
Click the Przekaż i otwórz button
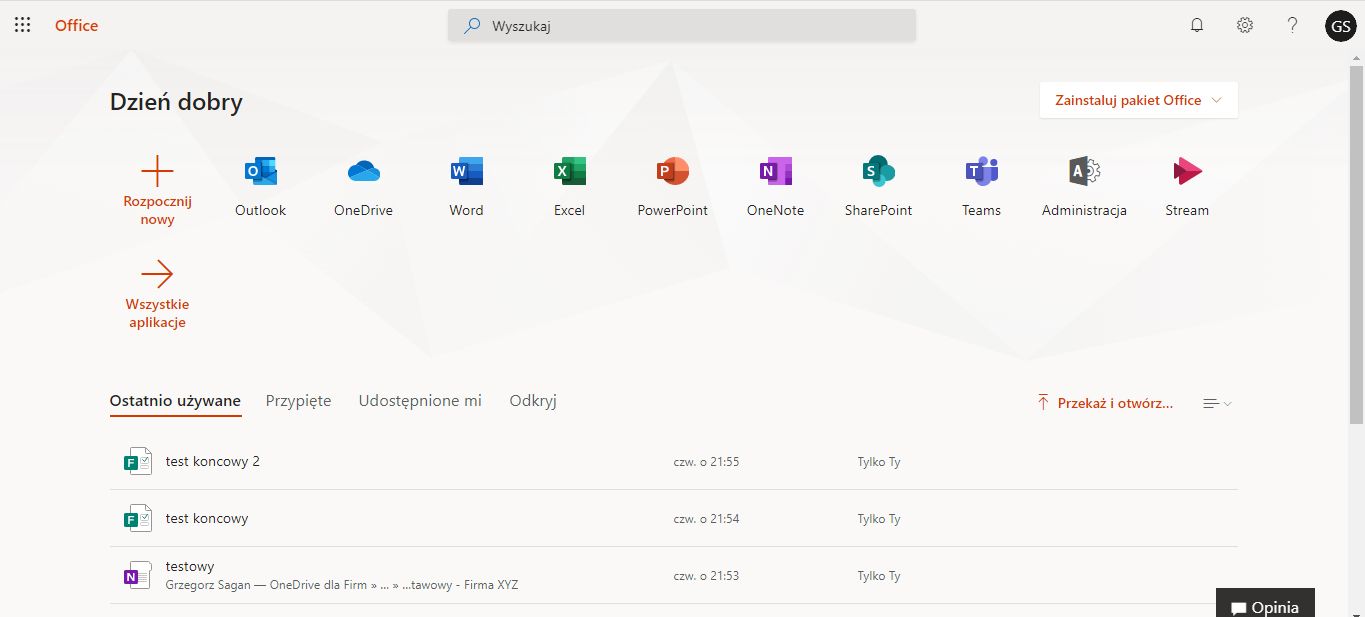(1105, 403)
